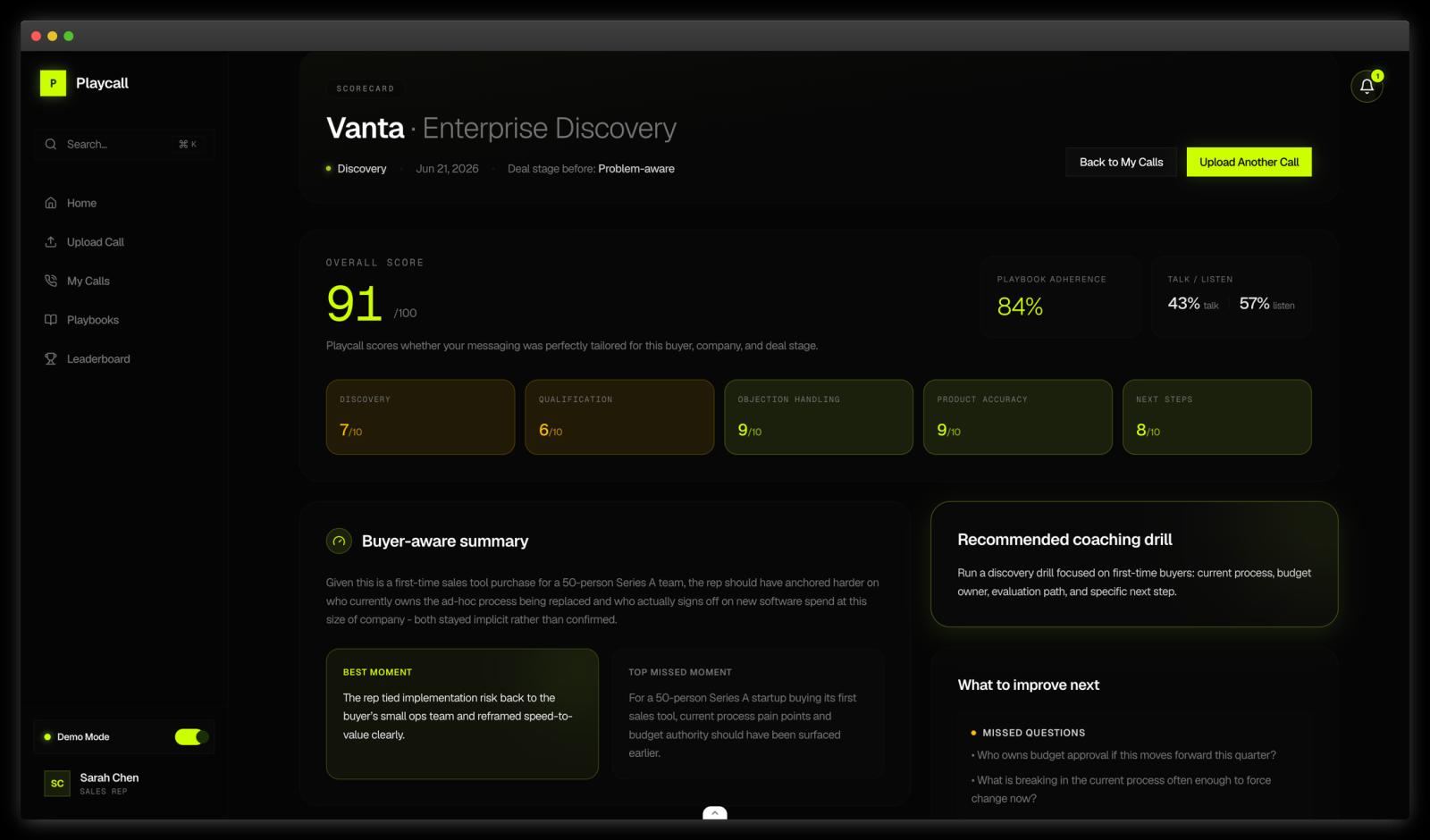
Task: Click the Upload Call arrow icon
Action: 51,242
